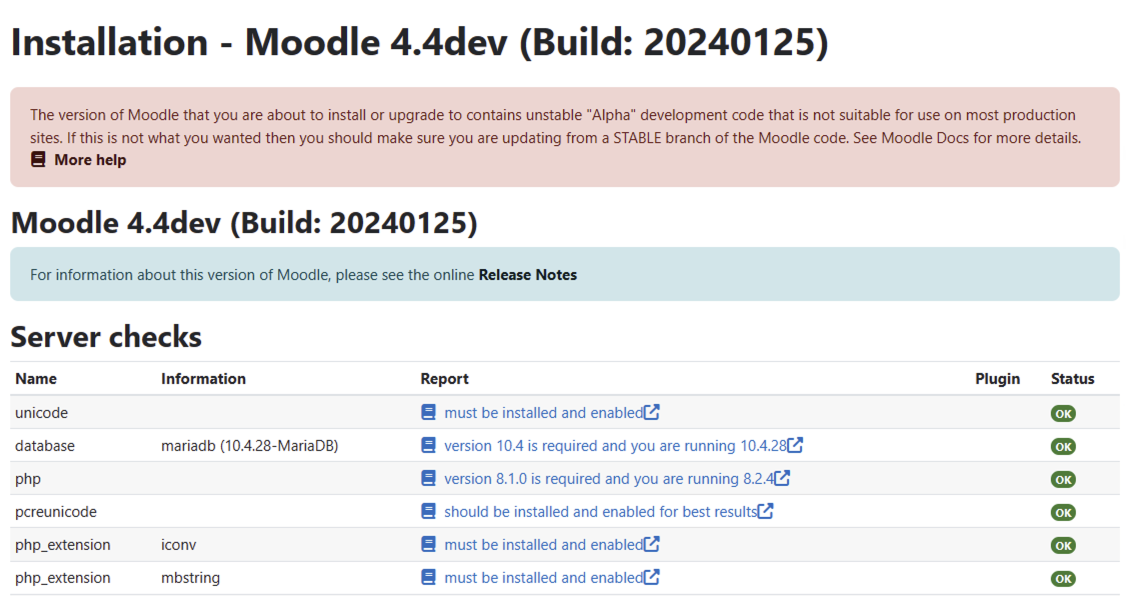
Task: Click the book icon in the unicode row
Action: [428, 412]
